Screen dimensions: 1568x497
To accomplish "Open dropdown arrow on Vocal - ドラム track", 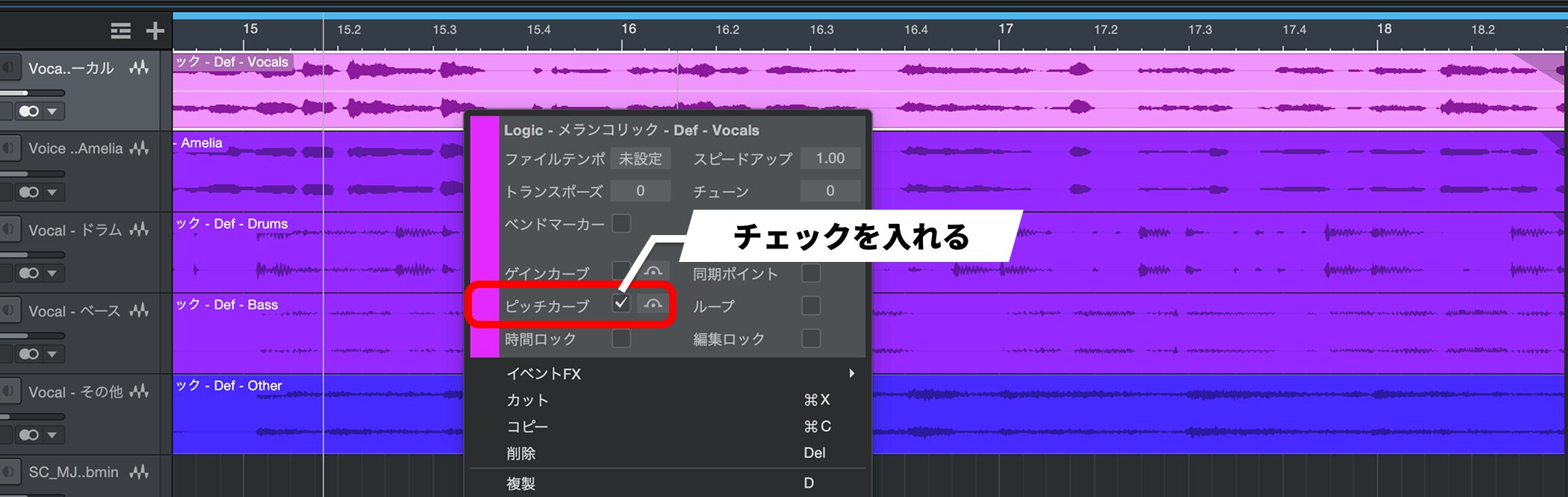I will [53, 273].
